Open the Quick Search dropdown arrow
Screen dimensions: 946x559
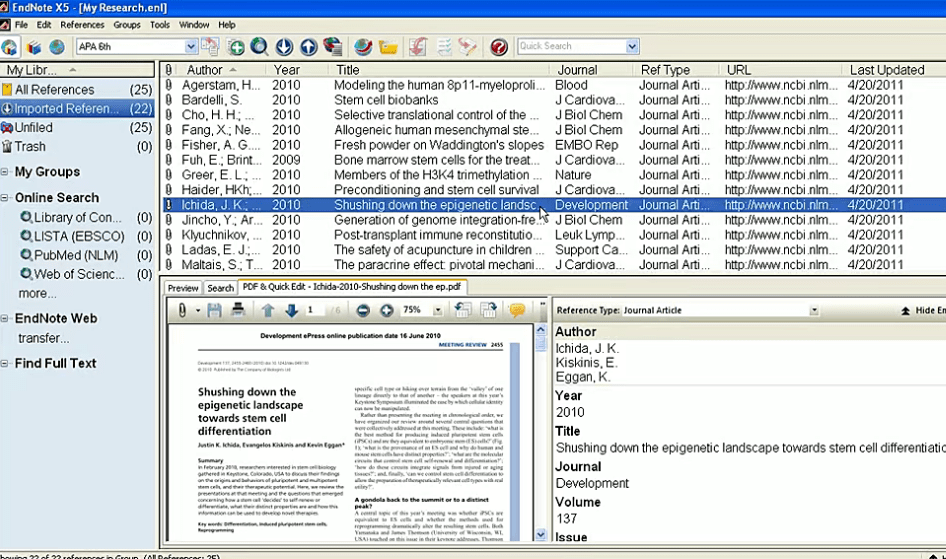tap(632, 46)
